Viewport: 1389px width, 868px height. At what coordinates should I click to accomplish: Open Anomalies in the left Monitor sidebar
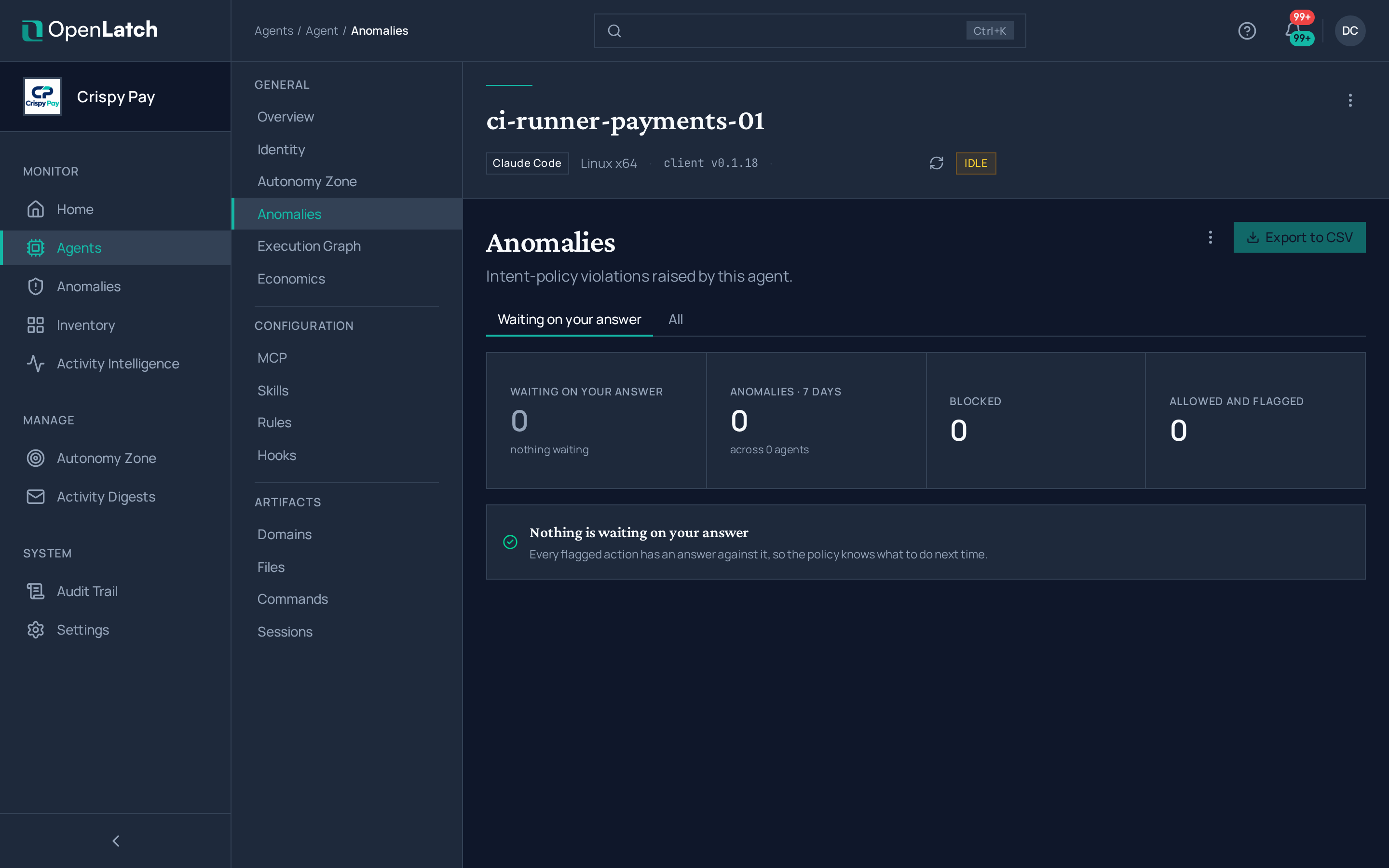tap(115, 286)
